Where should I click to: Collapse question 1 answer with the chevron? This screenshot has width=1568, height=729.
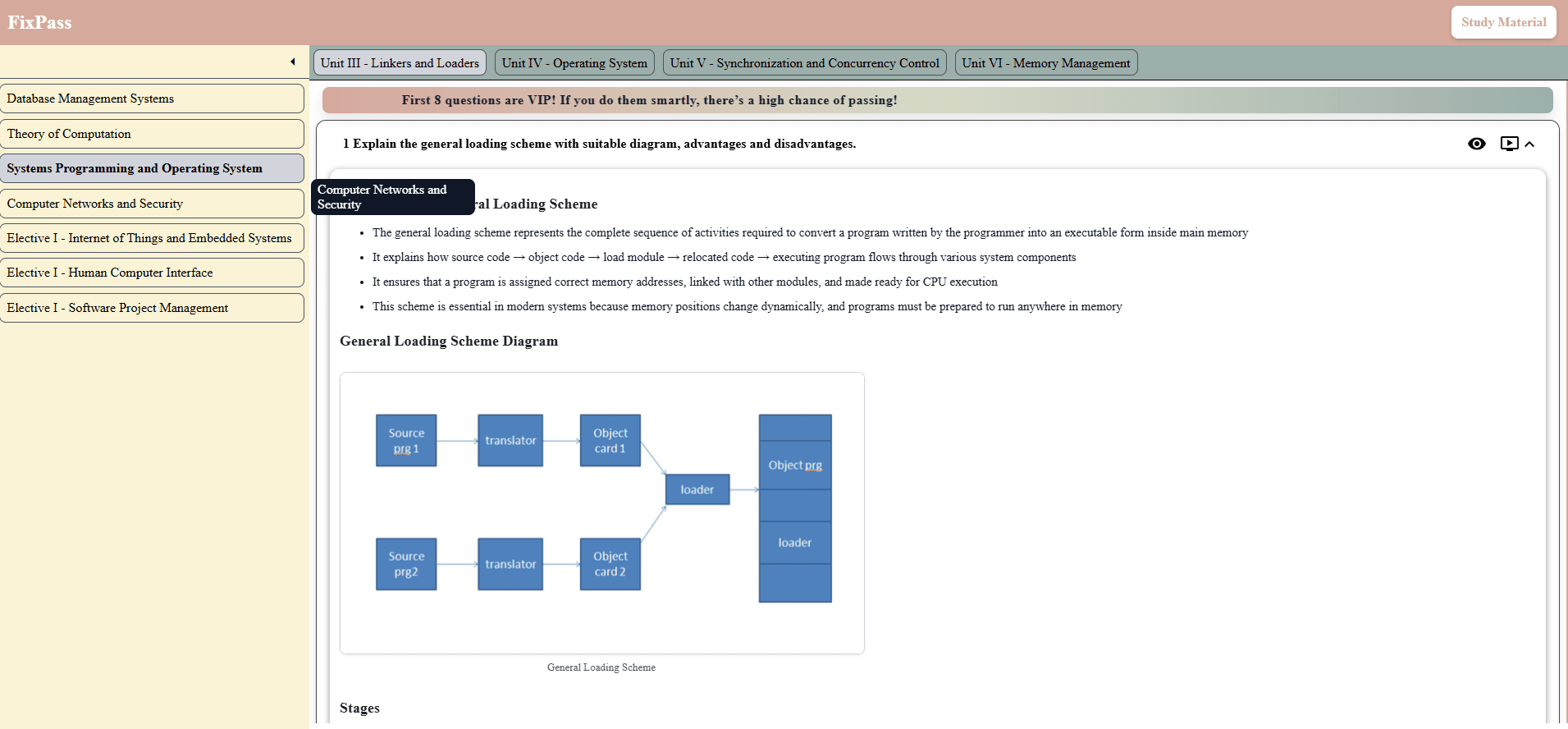[1529, 144]
